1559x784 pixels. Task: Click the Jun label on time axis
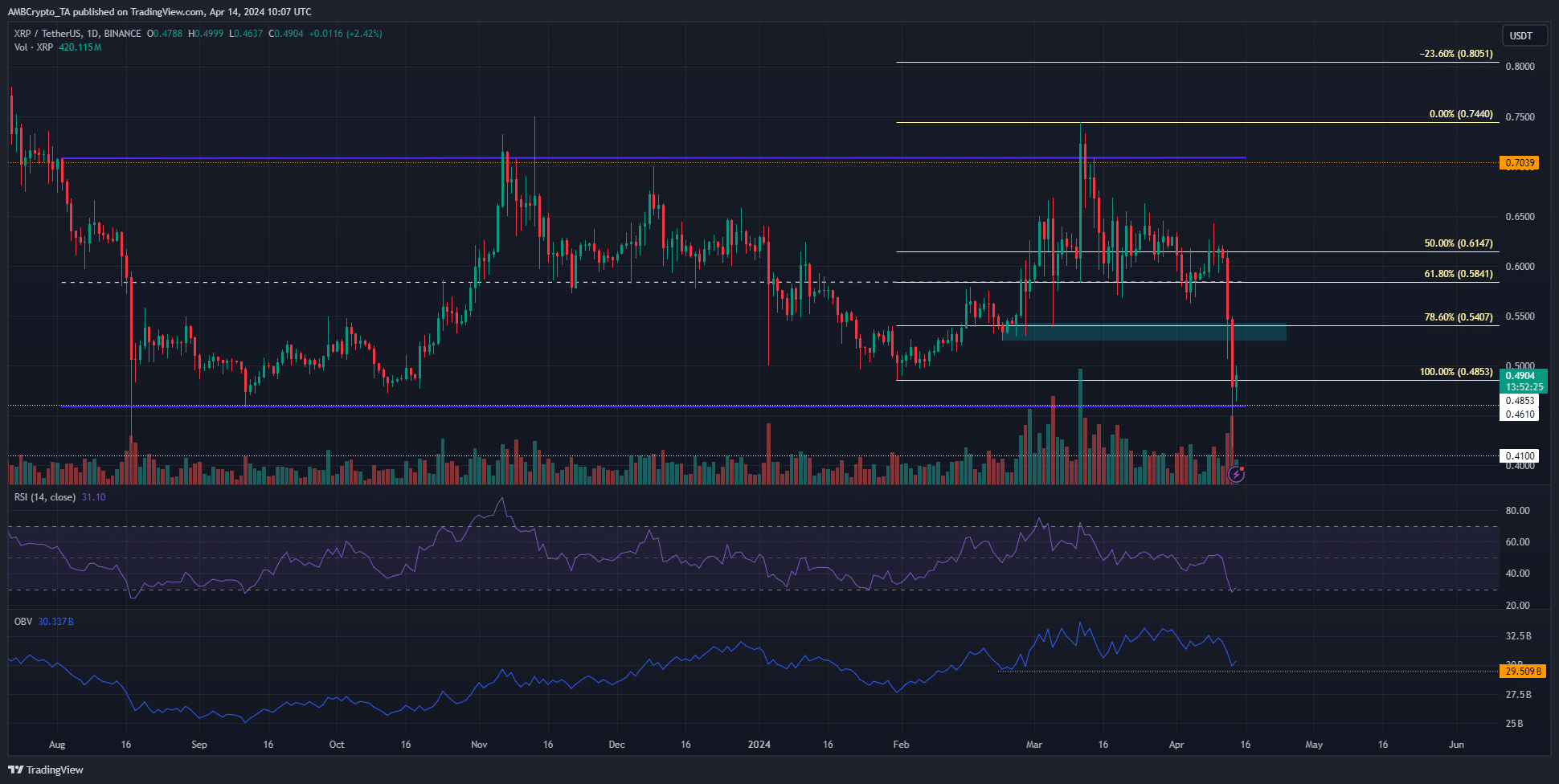pos(1456,745)
